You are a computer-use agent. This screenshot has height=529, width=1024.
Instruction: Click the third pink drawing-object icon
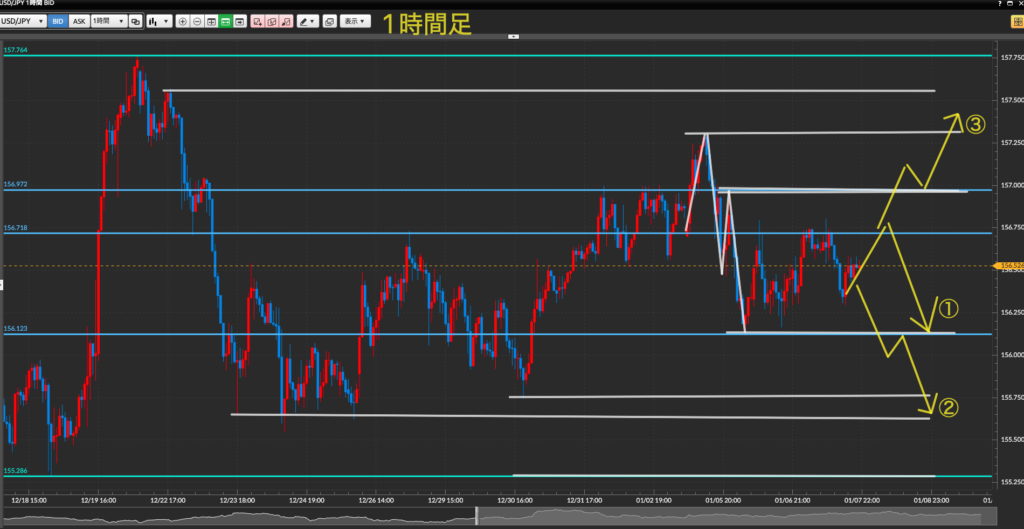pyautogui.click(x=288, y=21)
